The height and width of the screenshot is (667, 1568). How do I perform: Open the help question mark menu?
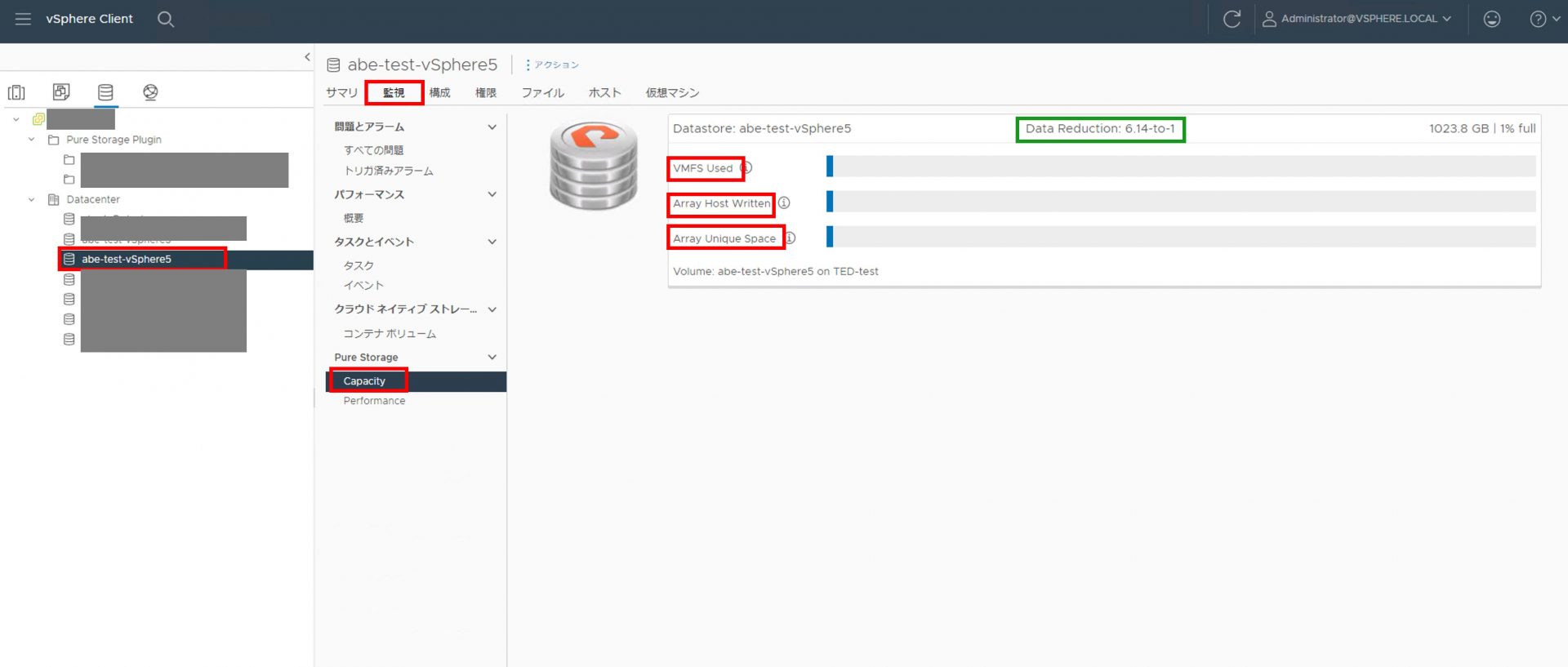(x=1538, y=19)
